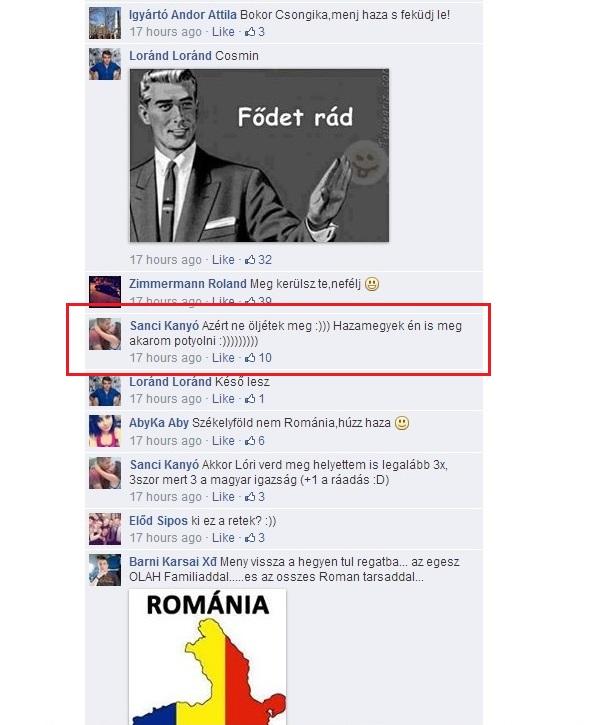Open the Sanci Kanyó name on the 'Akkor Lóri' comment
This screenshot has width=611, height=725.
tap(164, 465)
